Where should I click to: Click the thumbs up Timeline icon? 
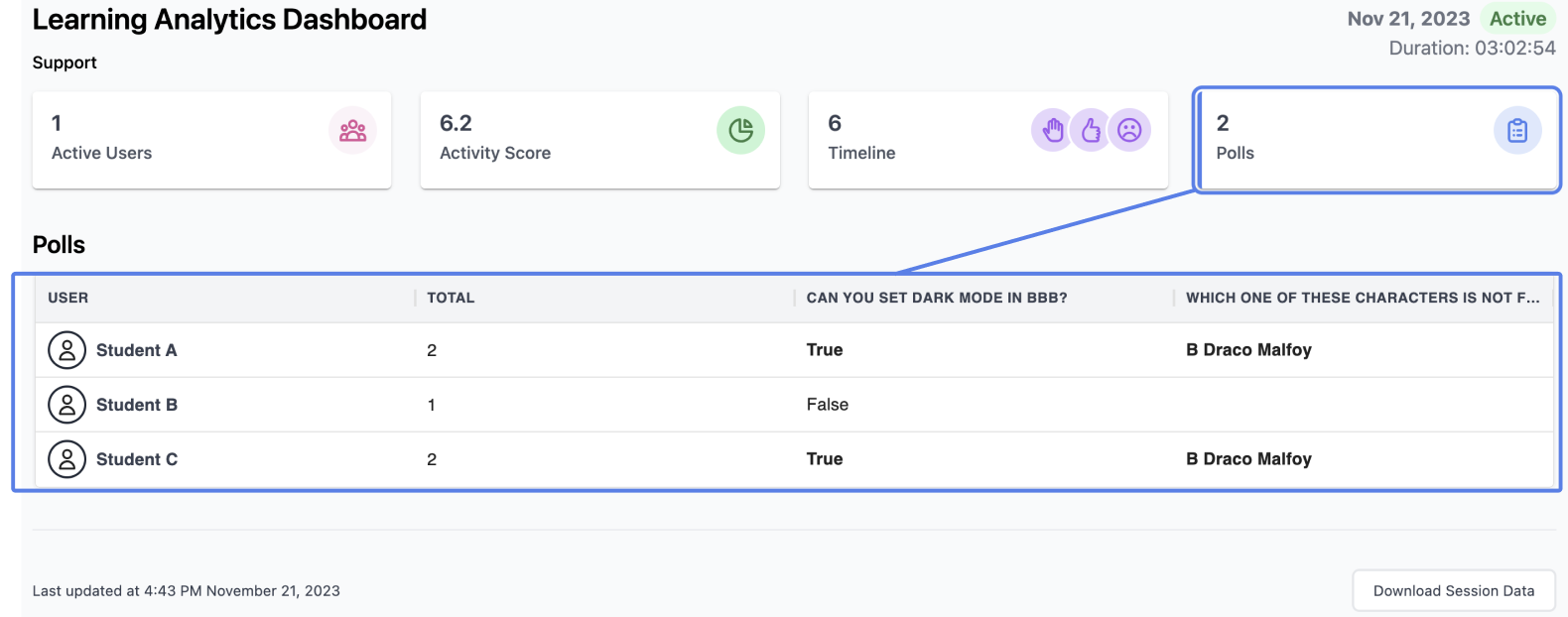point(1091,130)
